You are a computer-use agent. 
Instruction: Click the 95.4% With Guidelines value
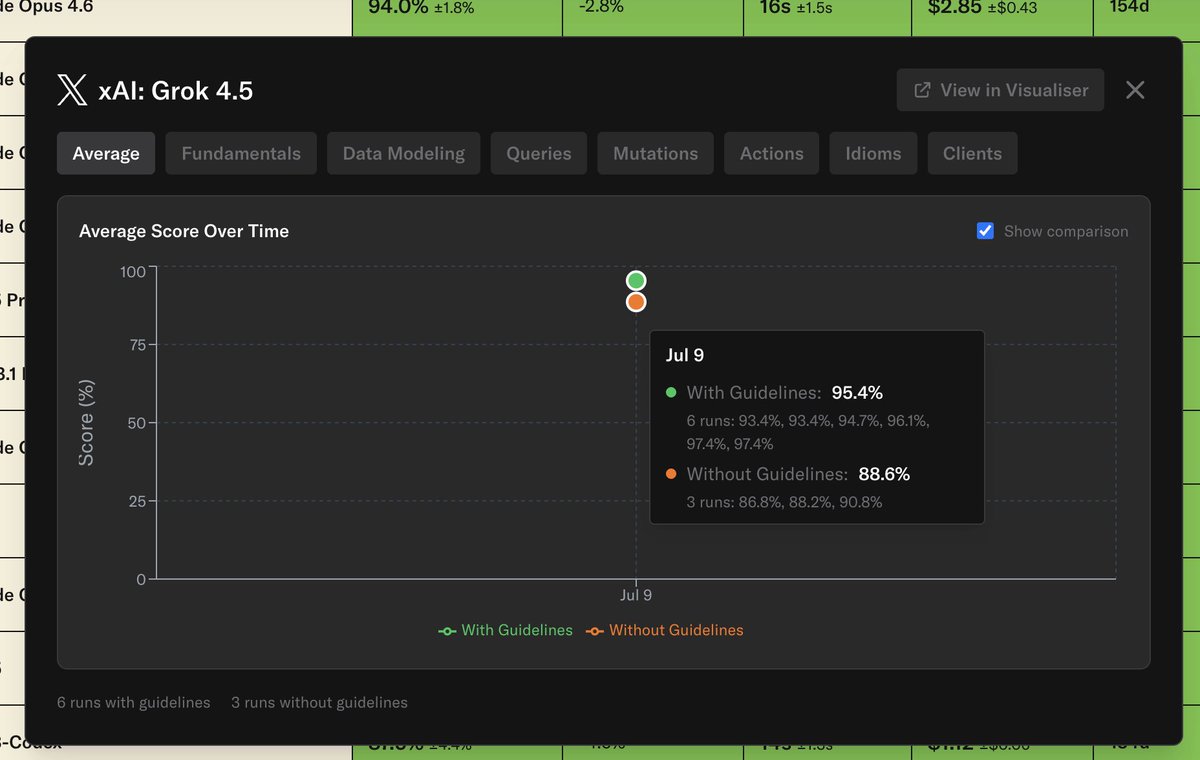(x=857, y=393)
